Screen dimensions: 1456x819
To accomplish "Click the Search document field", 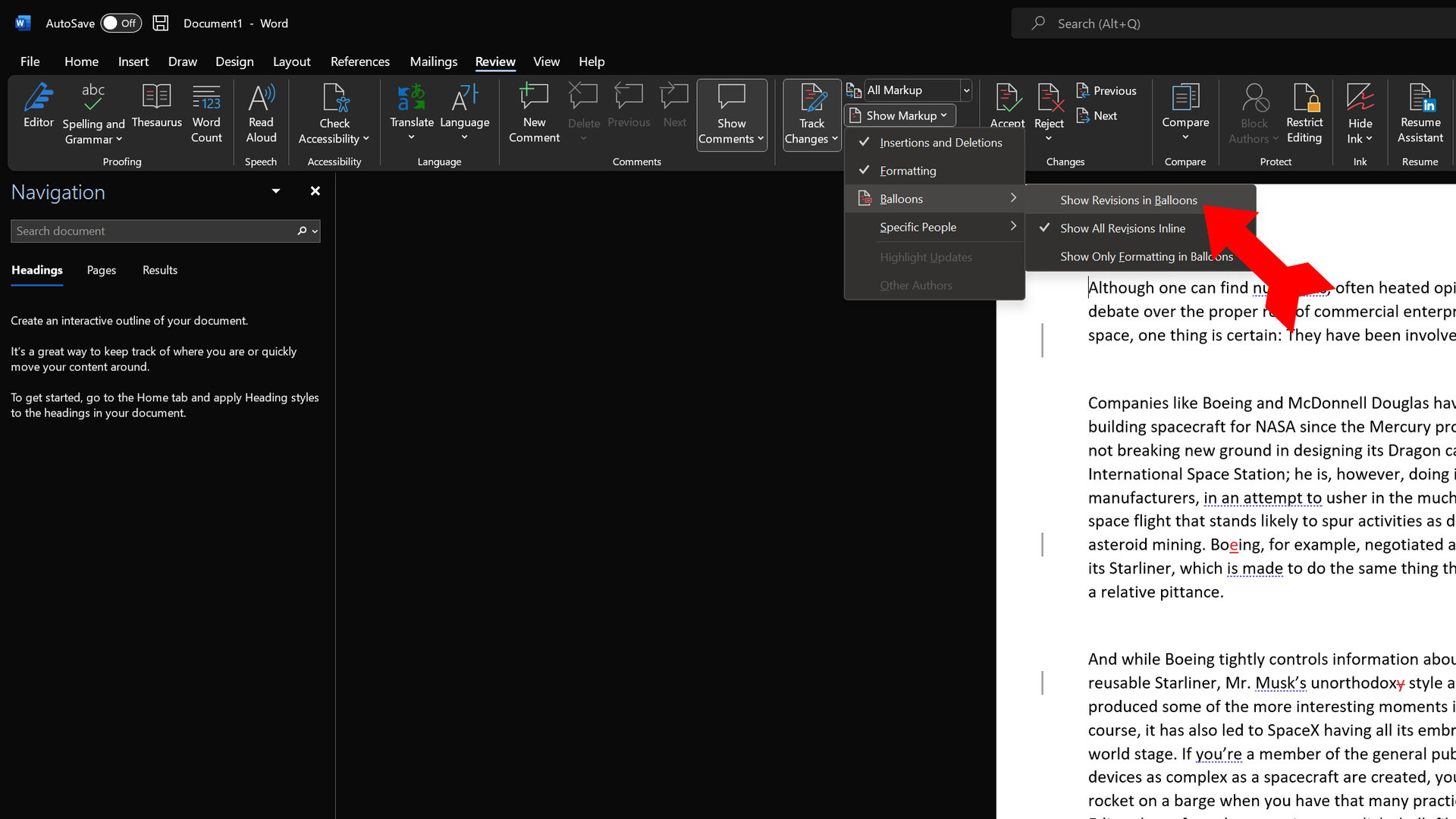I will click(152, 231).
